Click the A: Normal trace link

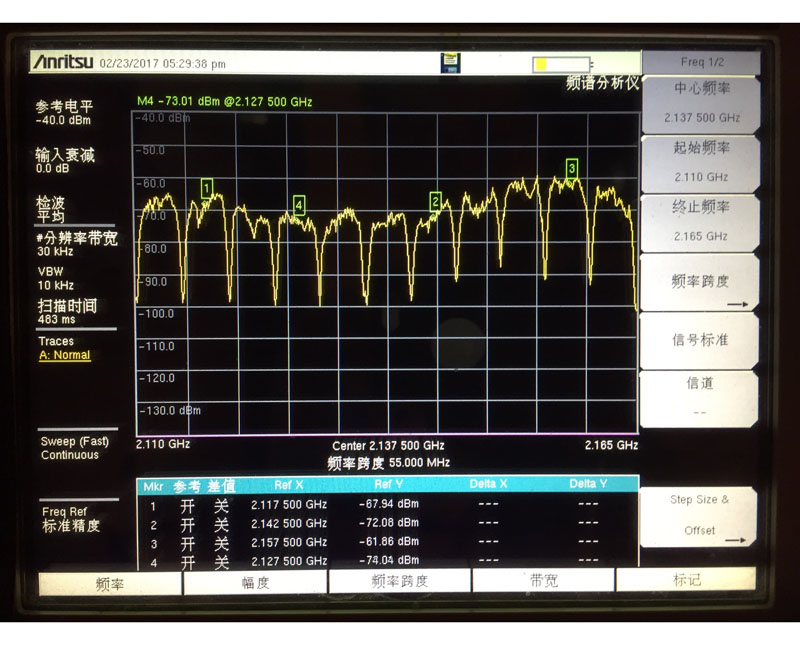click(x=64, y=355)
